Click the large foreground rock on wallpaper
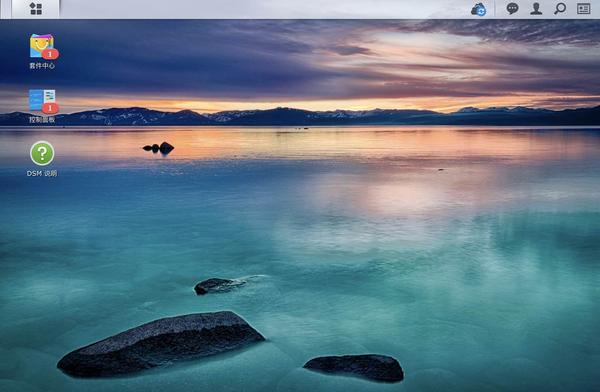This screenshot has width=600, height=392. click(161, 343)
